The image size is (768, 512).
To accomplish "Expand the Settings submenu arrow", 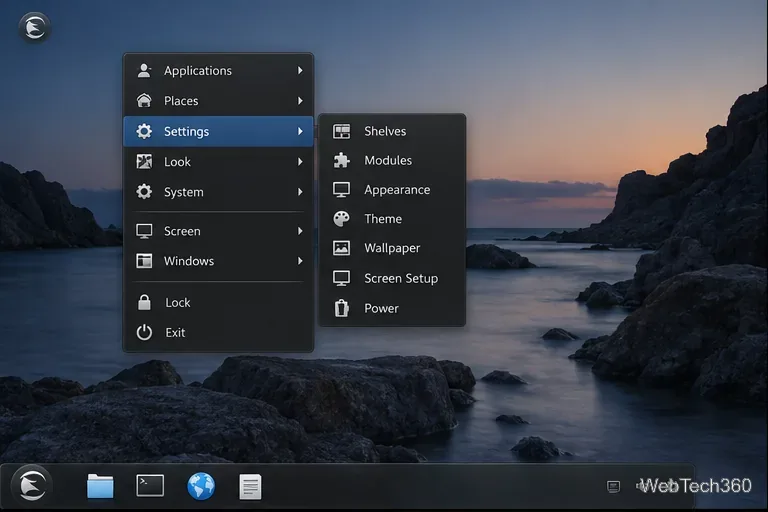I will [x=300, y=131].
